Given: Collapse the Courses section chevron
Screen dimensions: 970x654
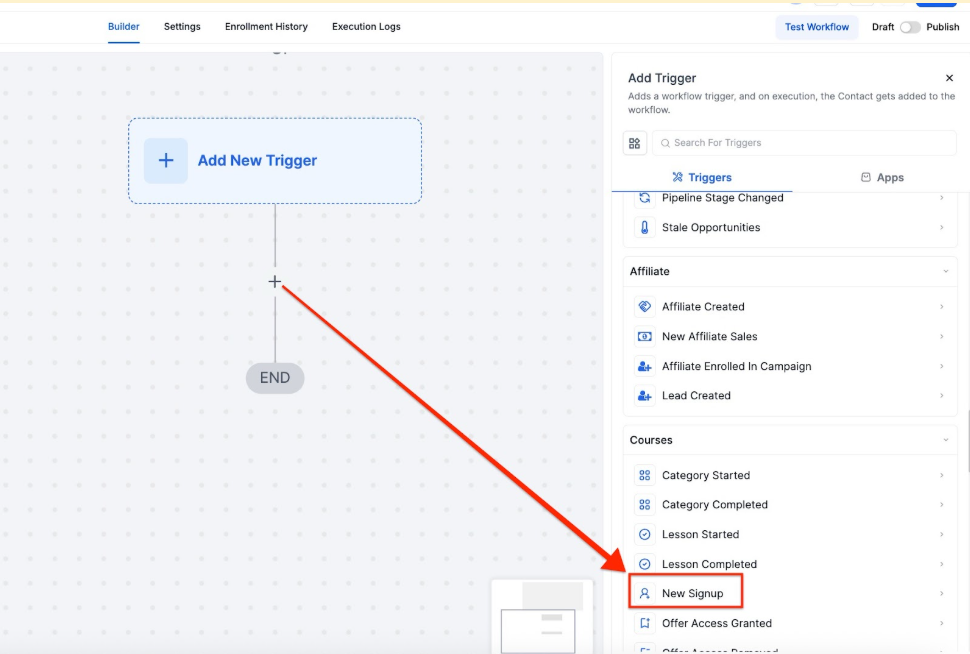Looking at the screenshot, I should pos(945,440).
